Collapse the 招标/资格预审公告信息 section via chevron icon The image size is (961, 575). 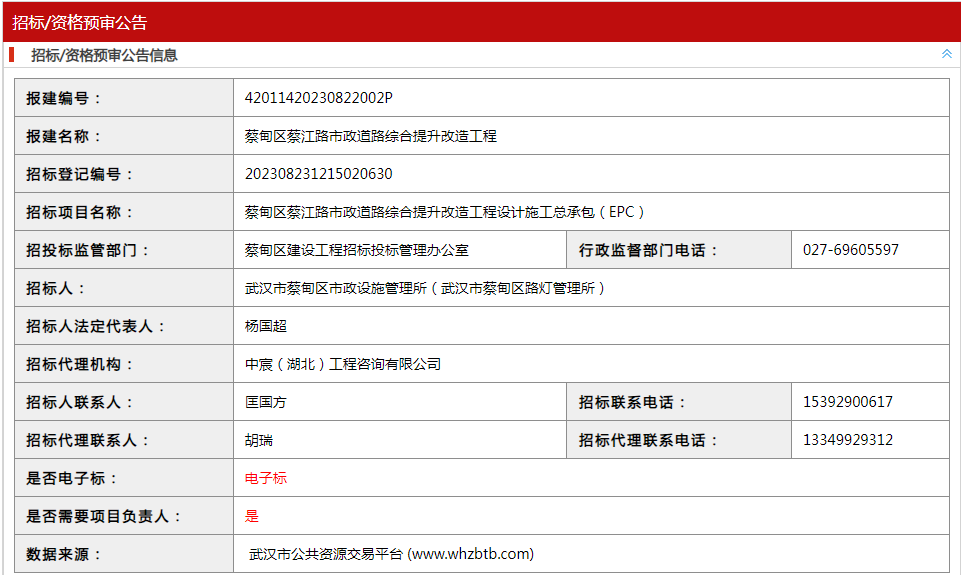(x=946, y=54)
